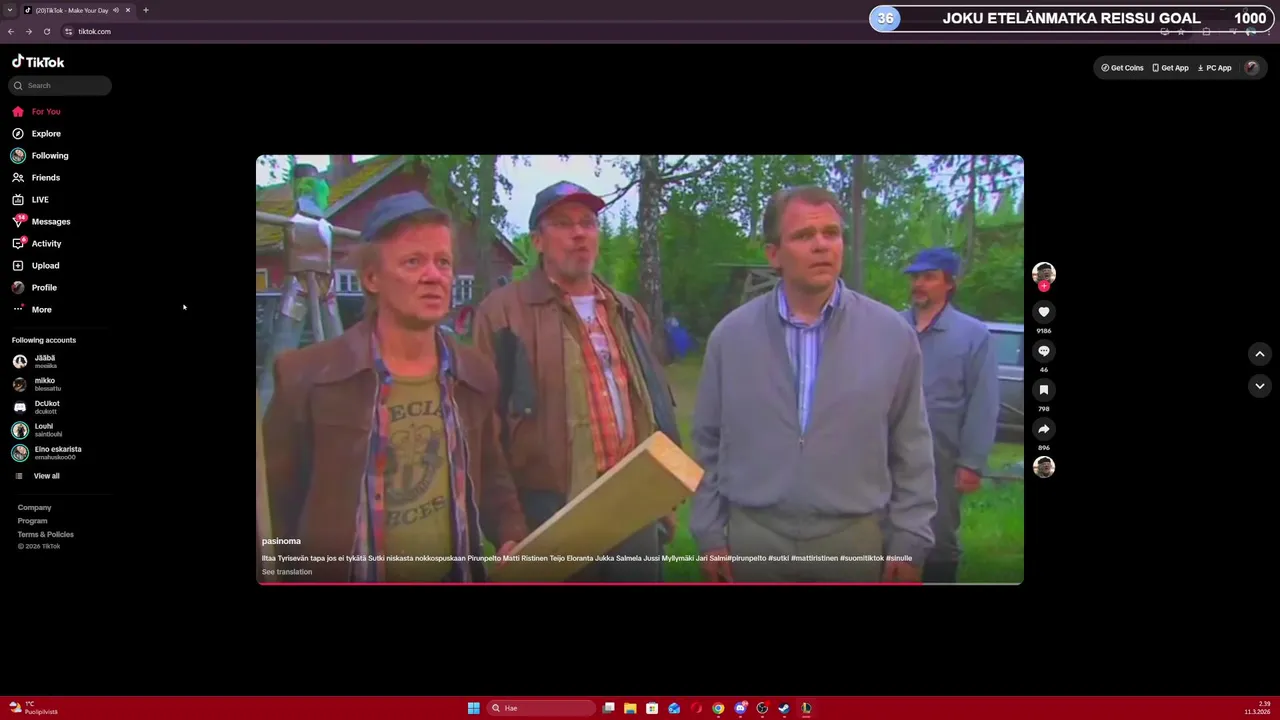Open Steam from the taskbar
The height and width of the screenshot is (720, 1280).
[784, 708]
